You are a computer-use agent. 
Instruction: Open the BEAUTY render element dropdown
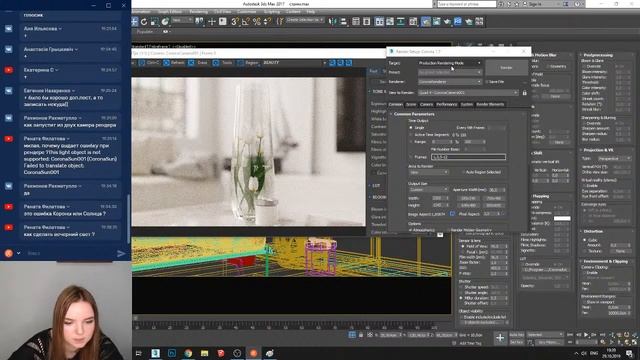[295, 63]
